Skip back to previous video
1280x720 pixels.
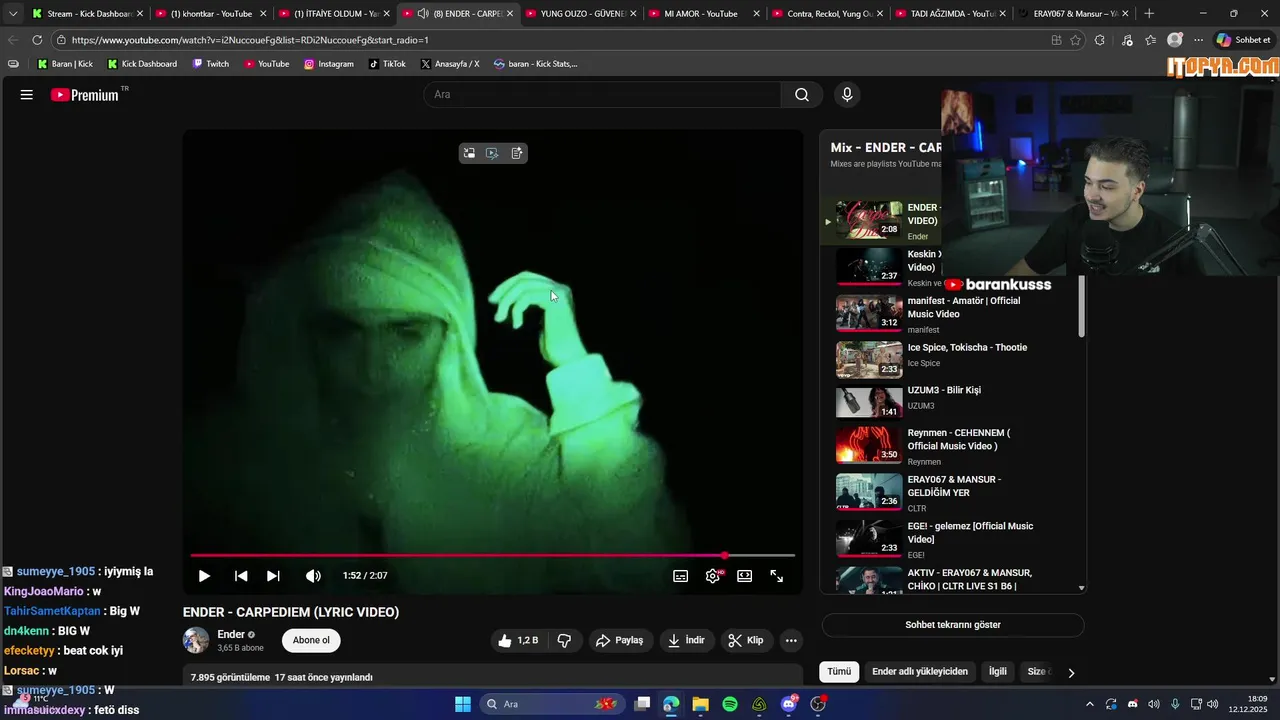point(241,576)
